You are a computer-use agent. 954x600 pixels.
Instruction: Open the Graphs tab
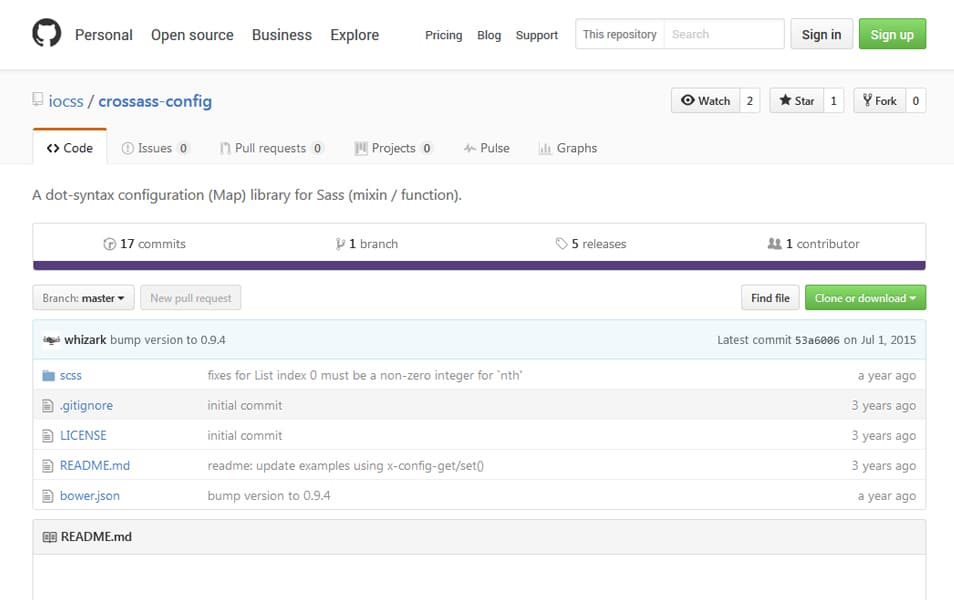pos(568,148)
